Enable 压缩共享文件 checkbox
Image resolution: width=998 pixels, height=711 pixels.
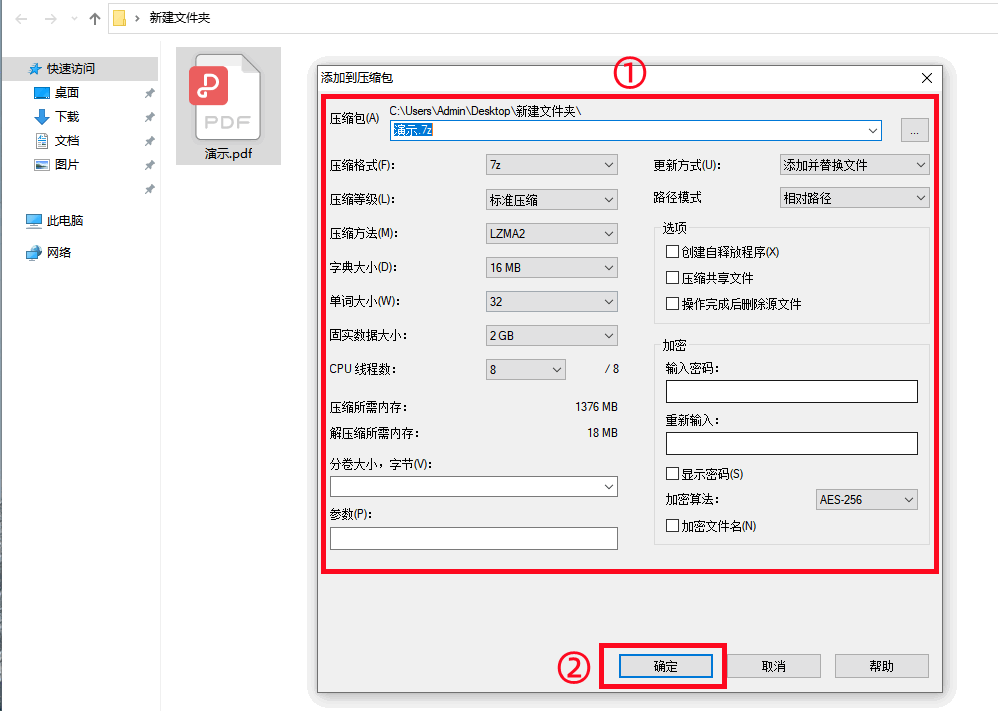[x=671, y=278]
